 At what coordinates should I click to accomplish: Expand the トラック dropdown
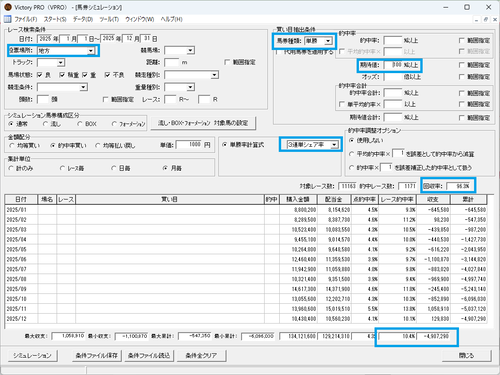pos(60,62)
